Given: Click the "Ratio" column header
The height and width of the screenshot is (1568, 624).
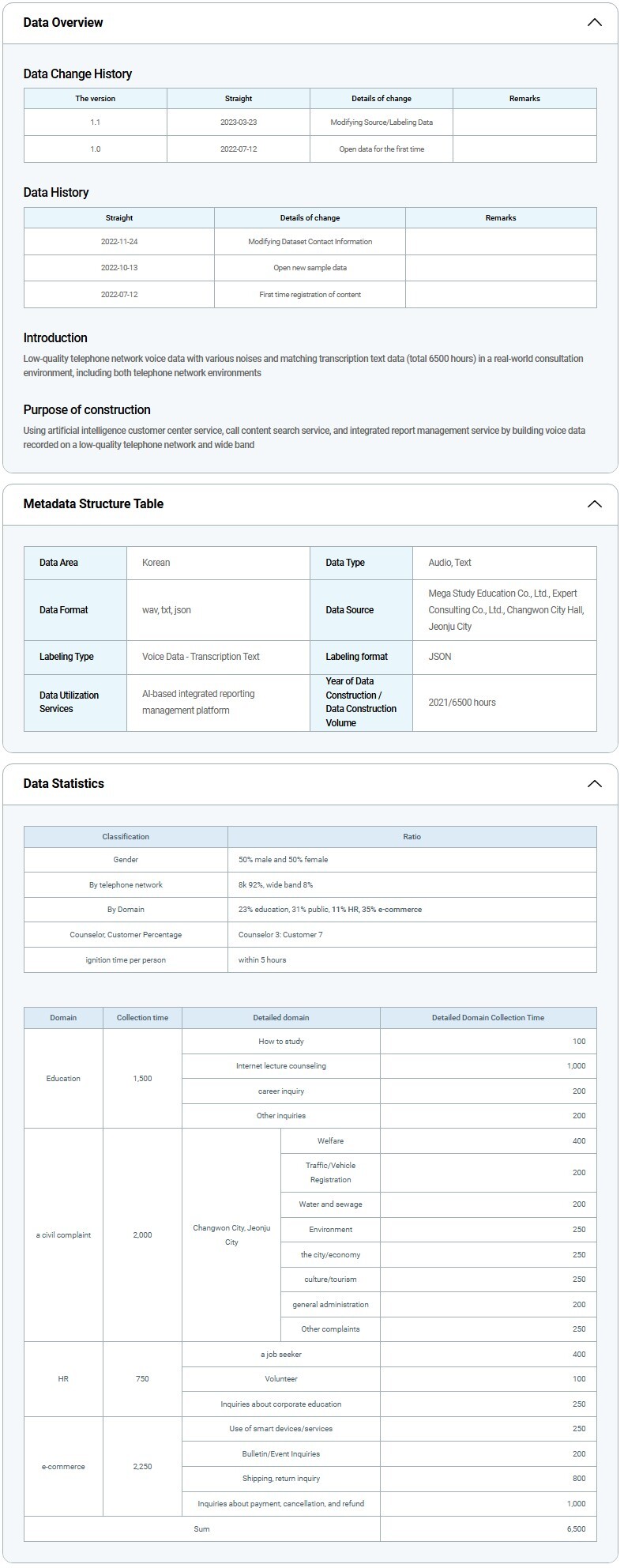Looking at the screenshot, I should tap(412, 837).
